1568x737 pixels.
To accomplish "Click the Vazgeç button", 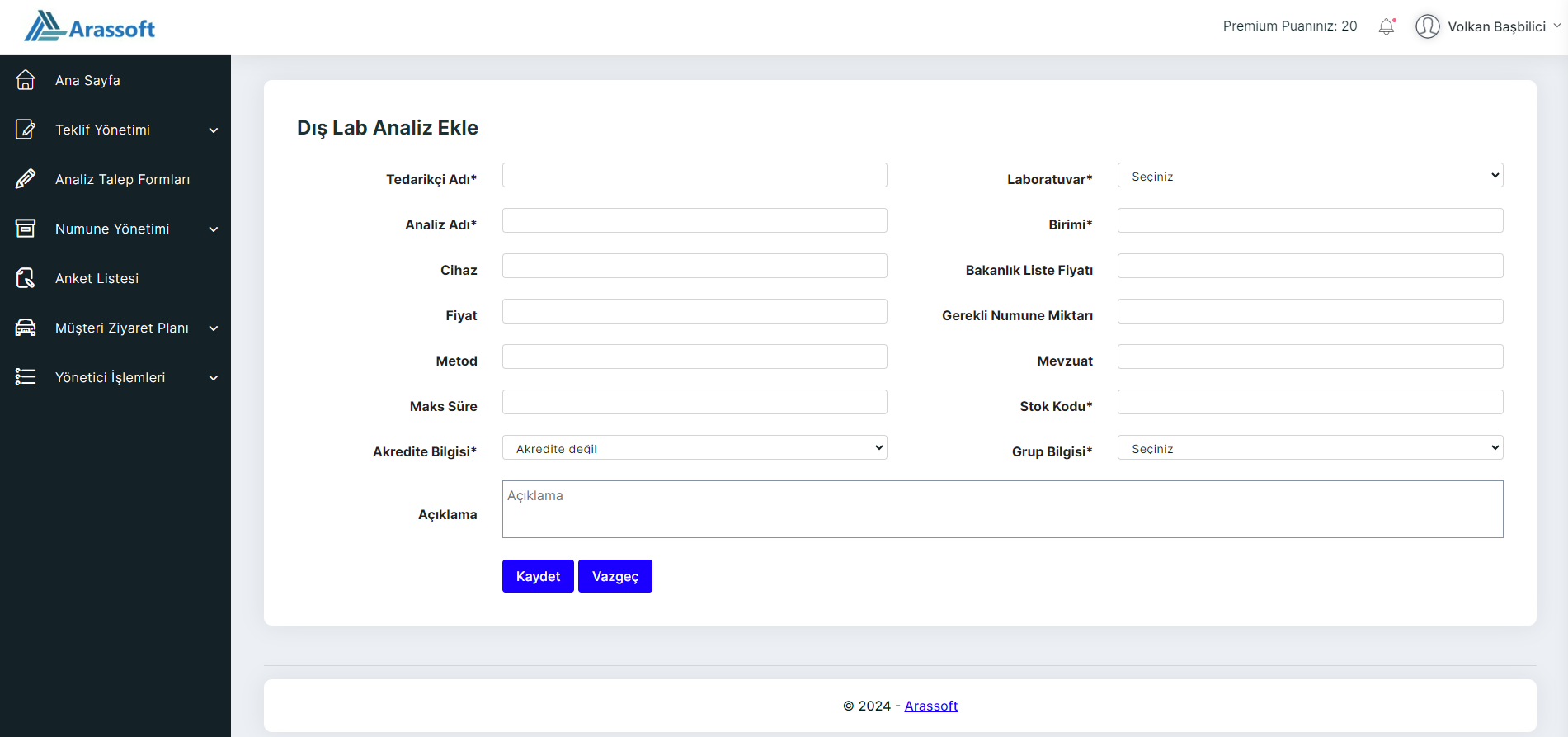I will tap(615, 576).
